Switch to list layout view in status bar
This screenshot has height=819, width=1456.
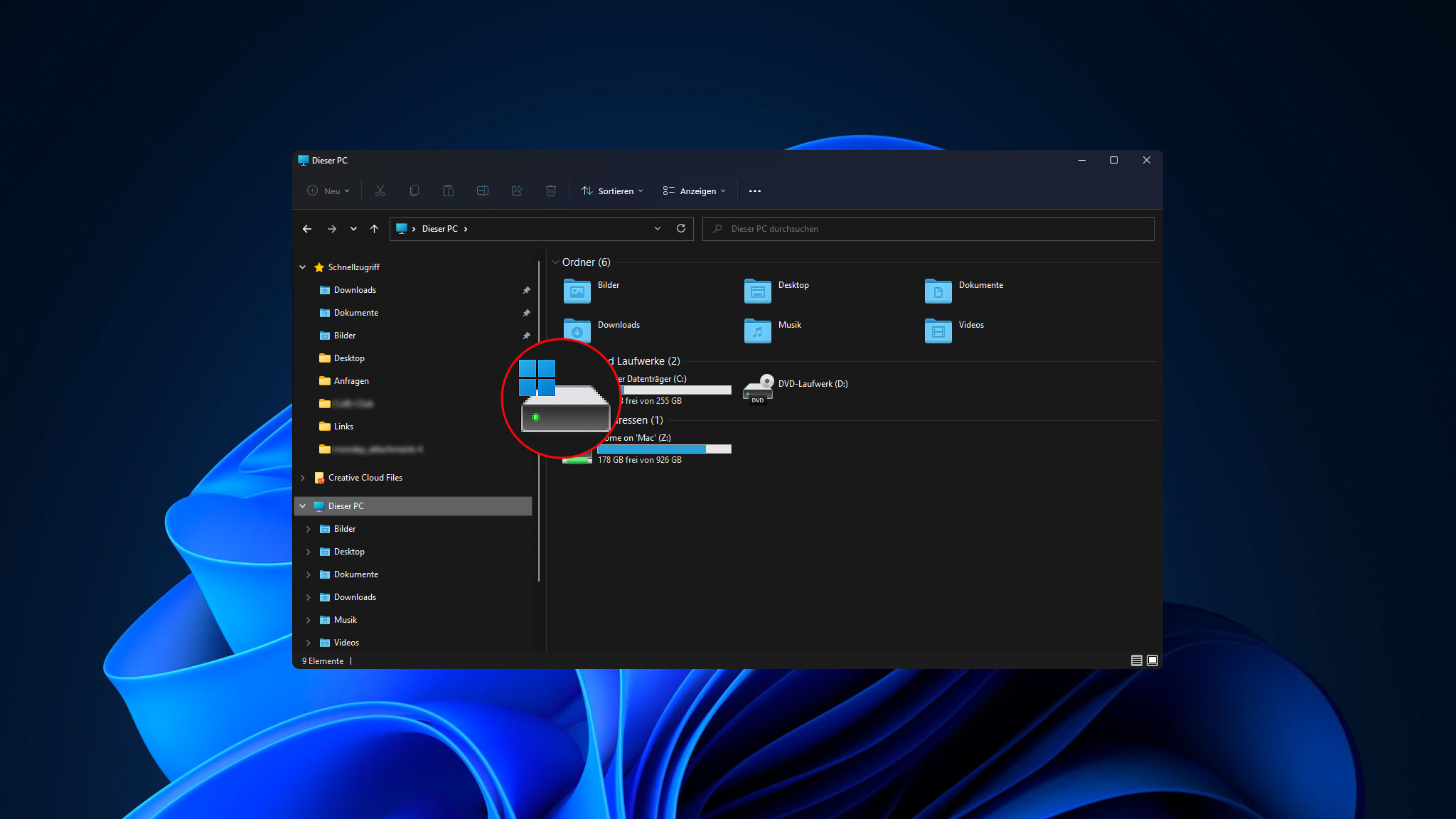[x=1136, y=660]
